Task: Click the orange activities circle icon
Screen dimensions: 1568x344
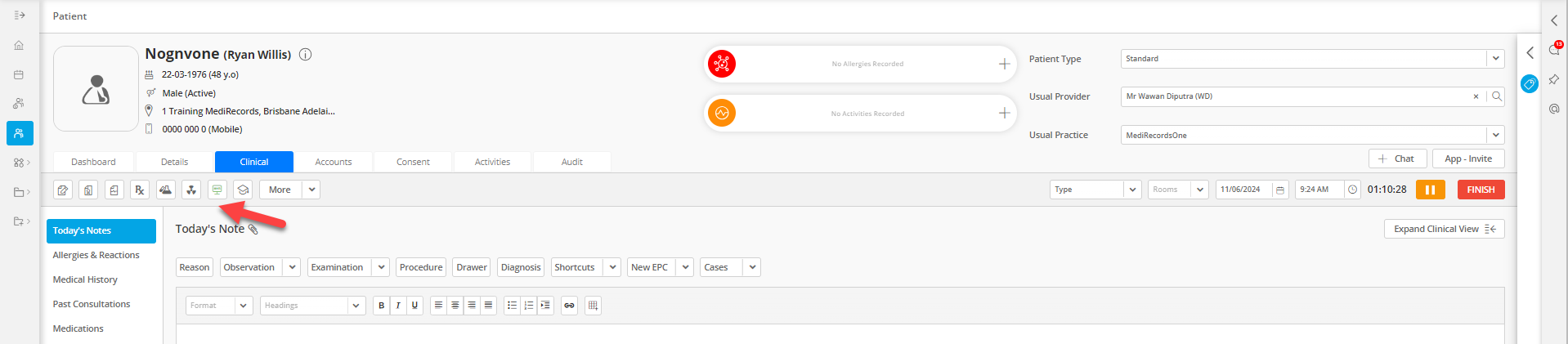Action: (722, 113)
